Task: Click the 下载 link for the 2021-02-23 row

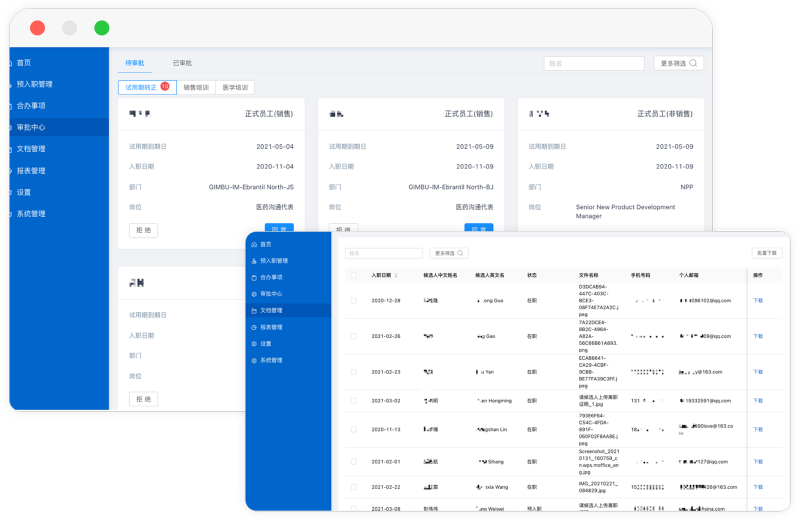Action: pos(757,371)
